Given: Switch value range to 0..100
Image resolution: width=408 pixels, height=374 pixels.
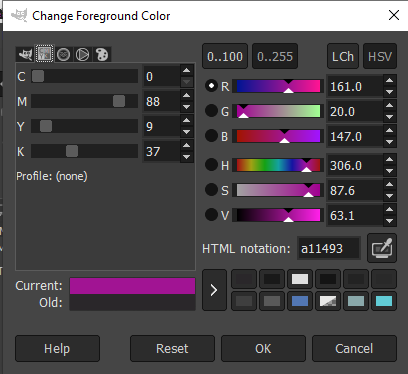Looking at the screenshot, I should (225, 56).
